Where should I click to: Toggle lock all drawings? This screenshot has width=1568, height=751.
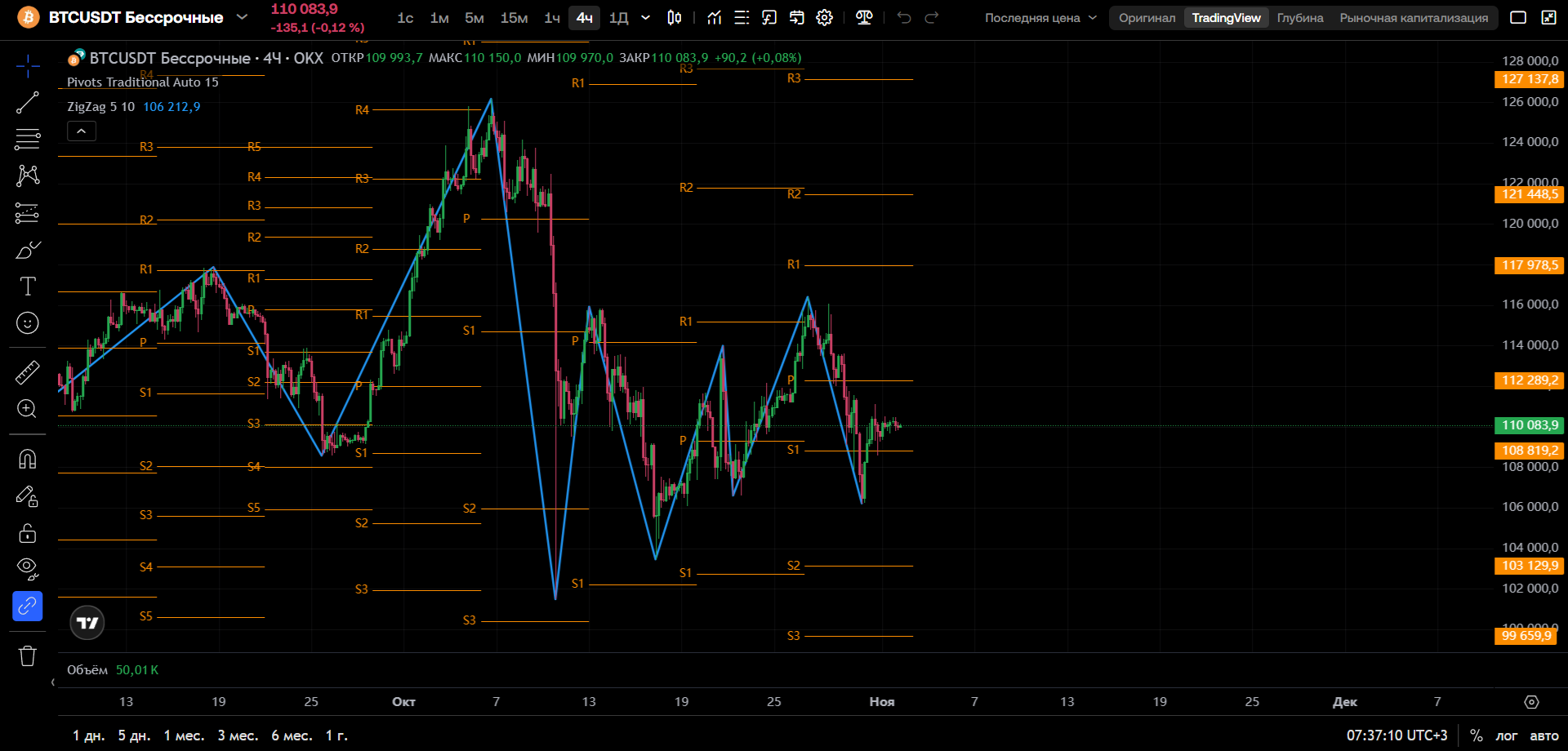coord(27,533)
